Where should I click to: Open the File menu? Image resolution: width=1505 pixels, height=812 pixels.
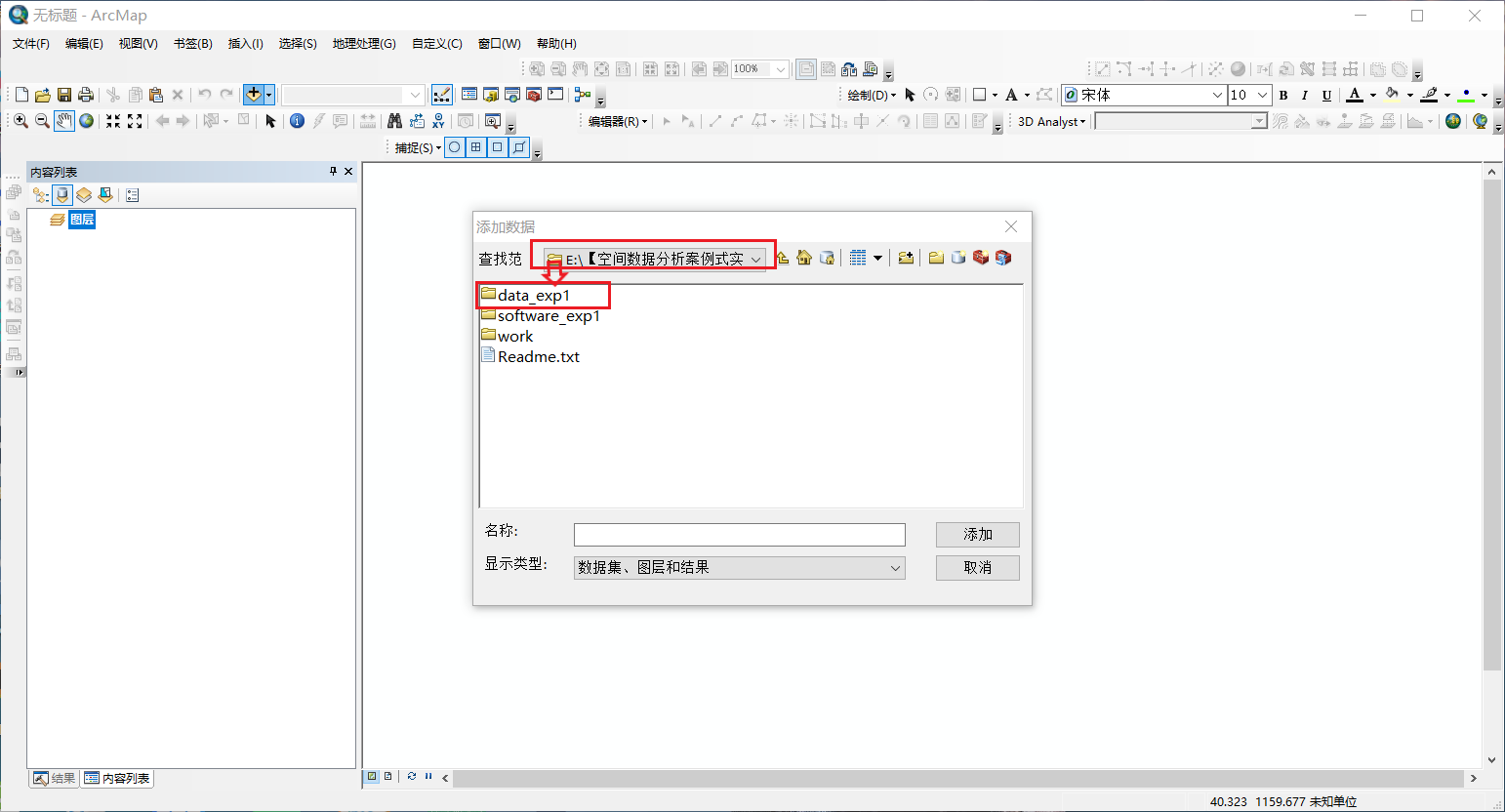pyautogui.click(x=31, y=44)
